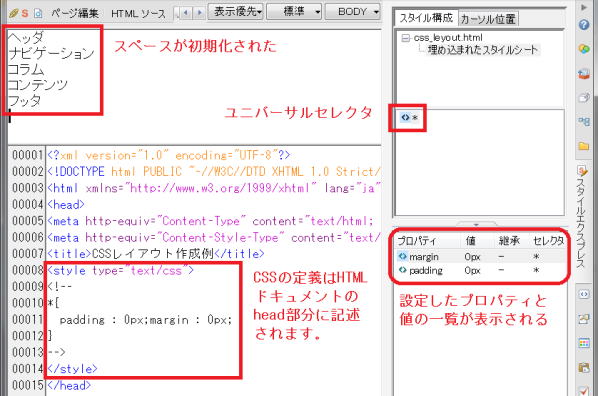Click the site structure tree icon in the sidebar
The height and width of the screenshot is (396, 598).
[x=584, y=122]
